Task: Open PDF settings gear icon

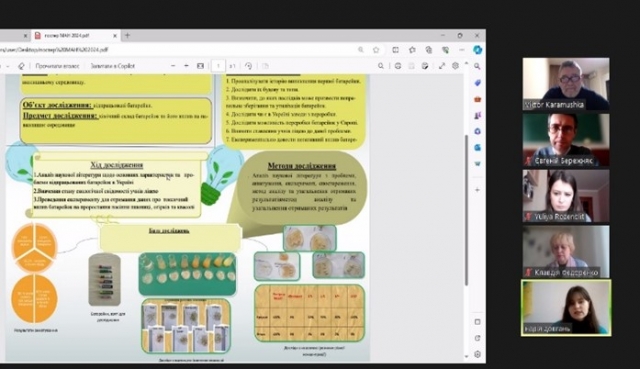Action: tap(456, 66)
